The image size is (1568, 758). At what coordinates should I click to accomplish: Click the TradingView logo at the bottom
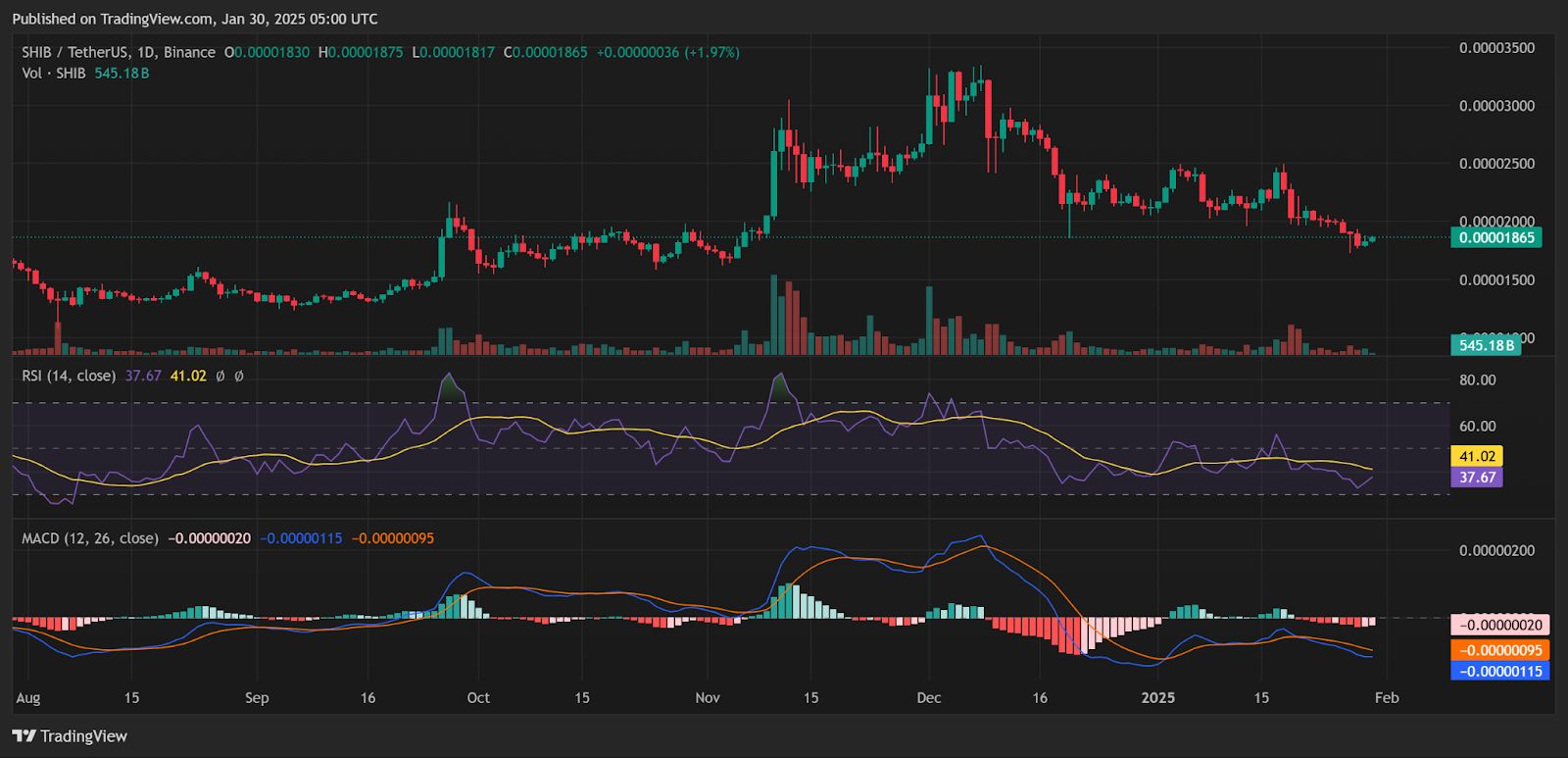pyautogui.click(x=70, y=736)
